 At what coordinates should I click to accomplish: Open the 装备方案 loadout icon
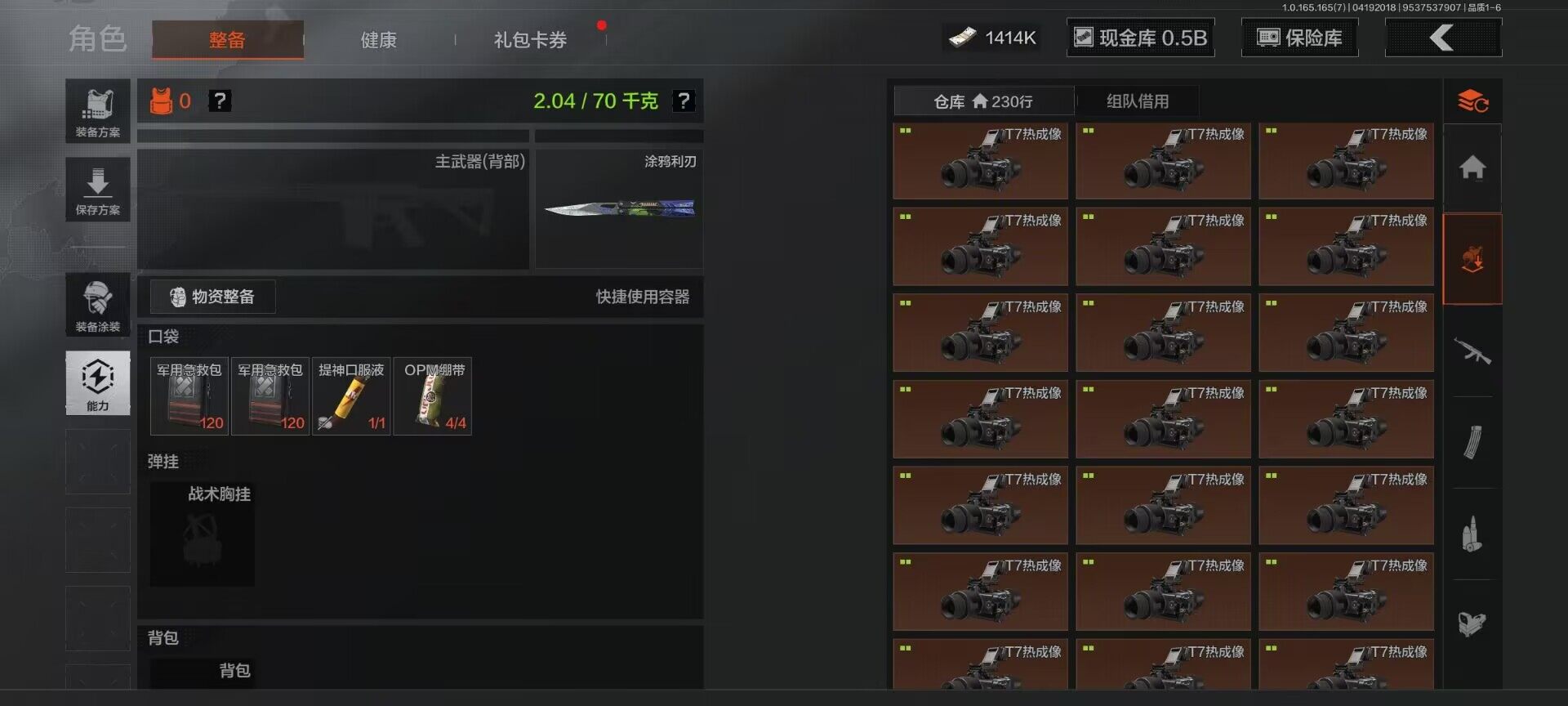tap(98, 111)
